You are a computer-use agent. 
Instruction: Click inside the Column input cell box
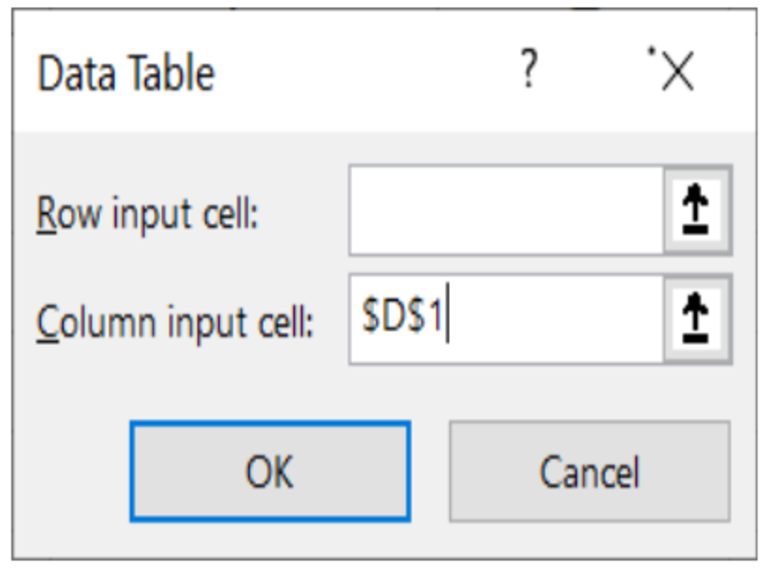pyautogui.click(x=505, y=320)
